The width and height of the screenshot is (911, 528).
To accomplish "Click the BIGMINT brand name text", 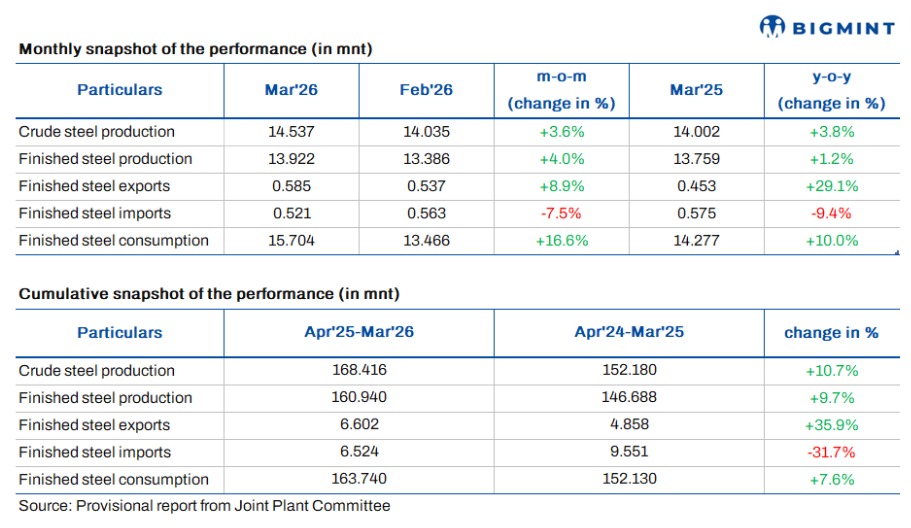I will (842, 28).
